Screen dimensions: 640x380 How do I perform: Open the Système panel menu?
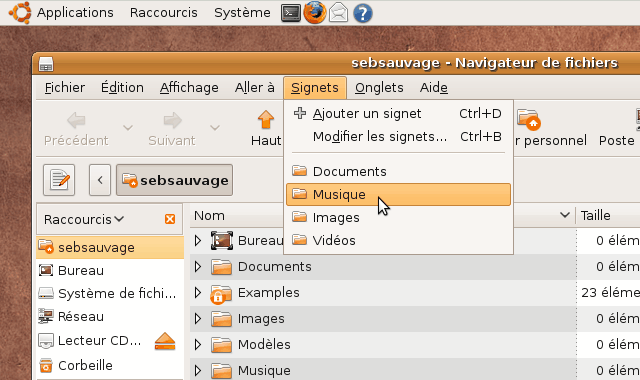click(242, 13)
